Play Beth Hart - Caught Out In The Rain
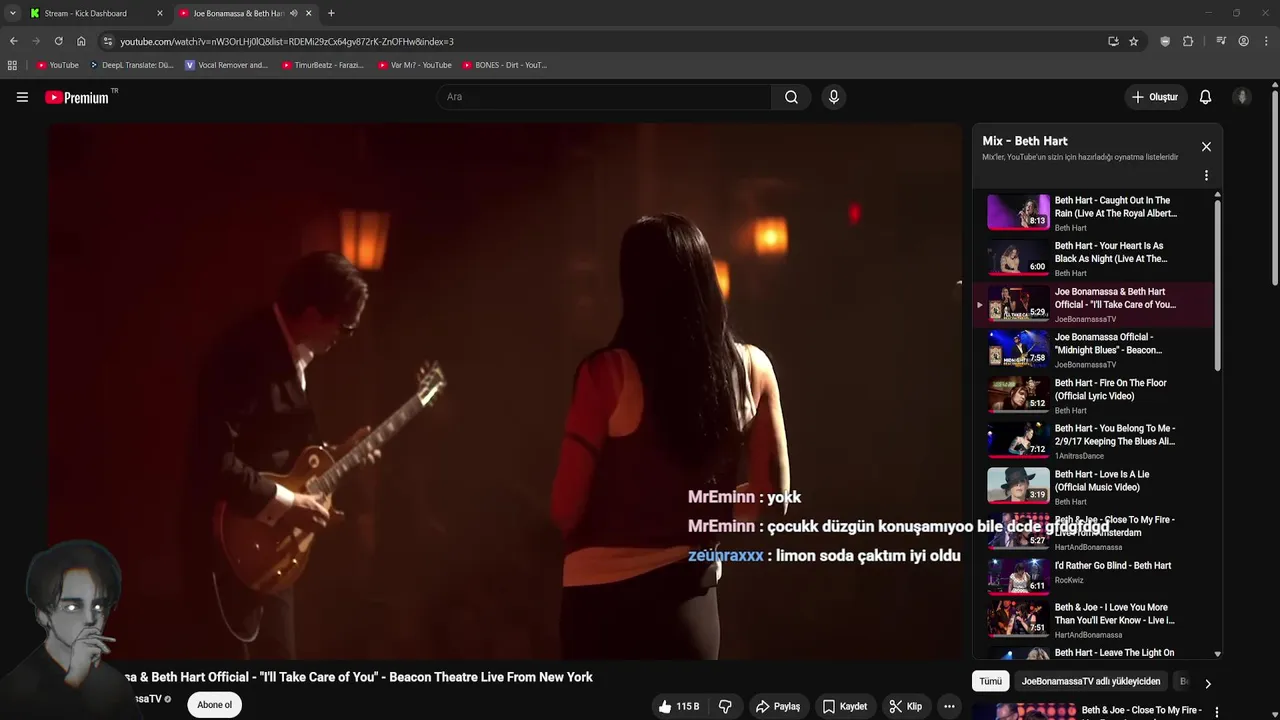 coord(1095,213)
